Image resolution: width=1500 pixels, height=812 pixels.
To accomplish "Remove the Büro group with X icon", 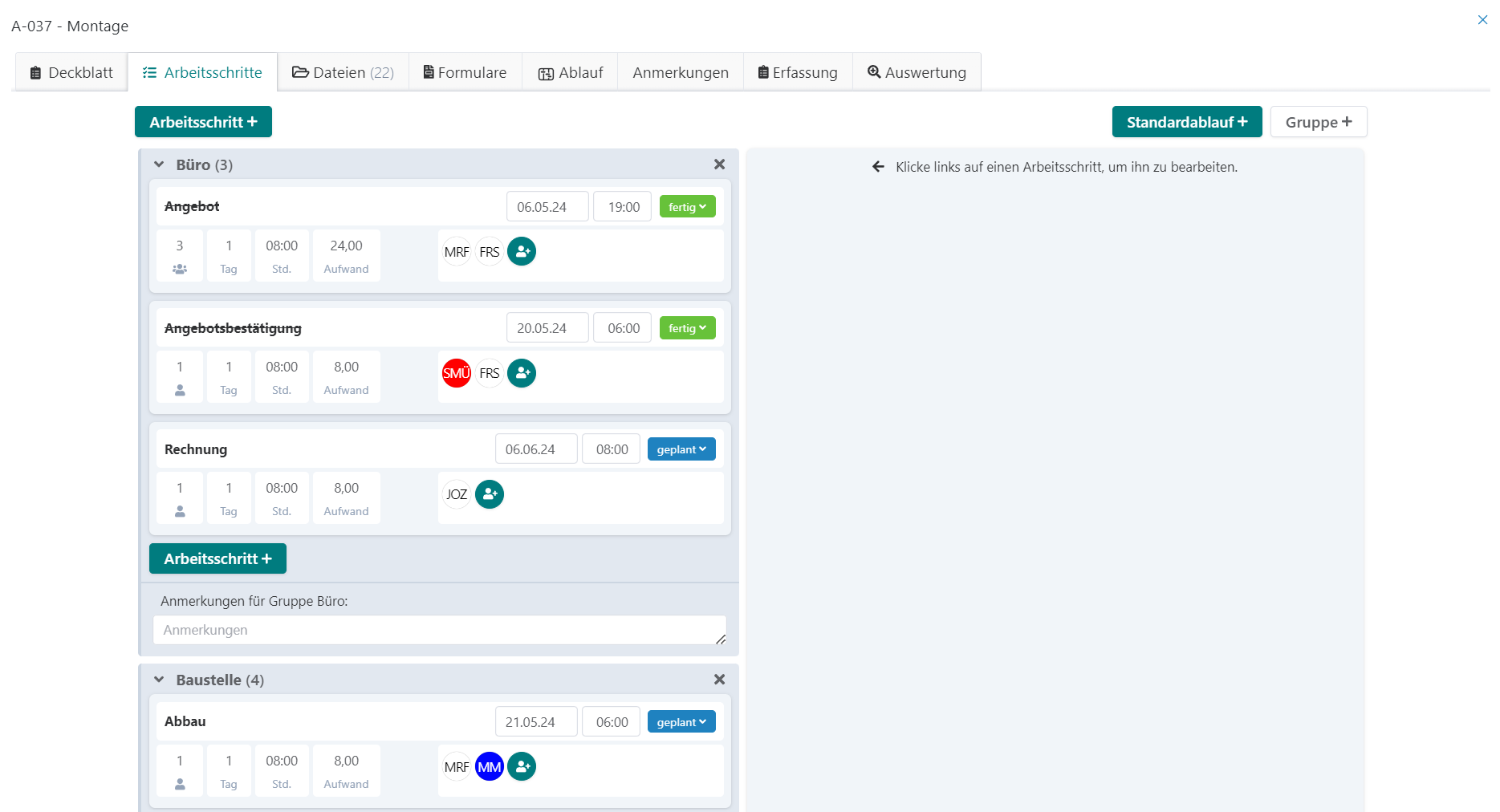I will (719, 164).
